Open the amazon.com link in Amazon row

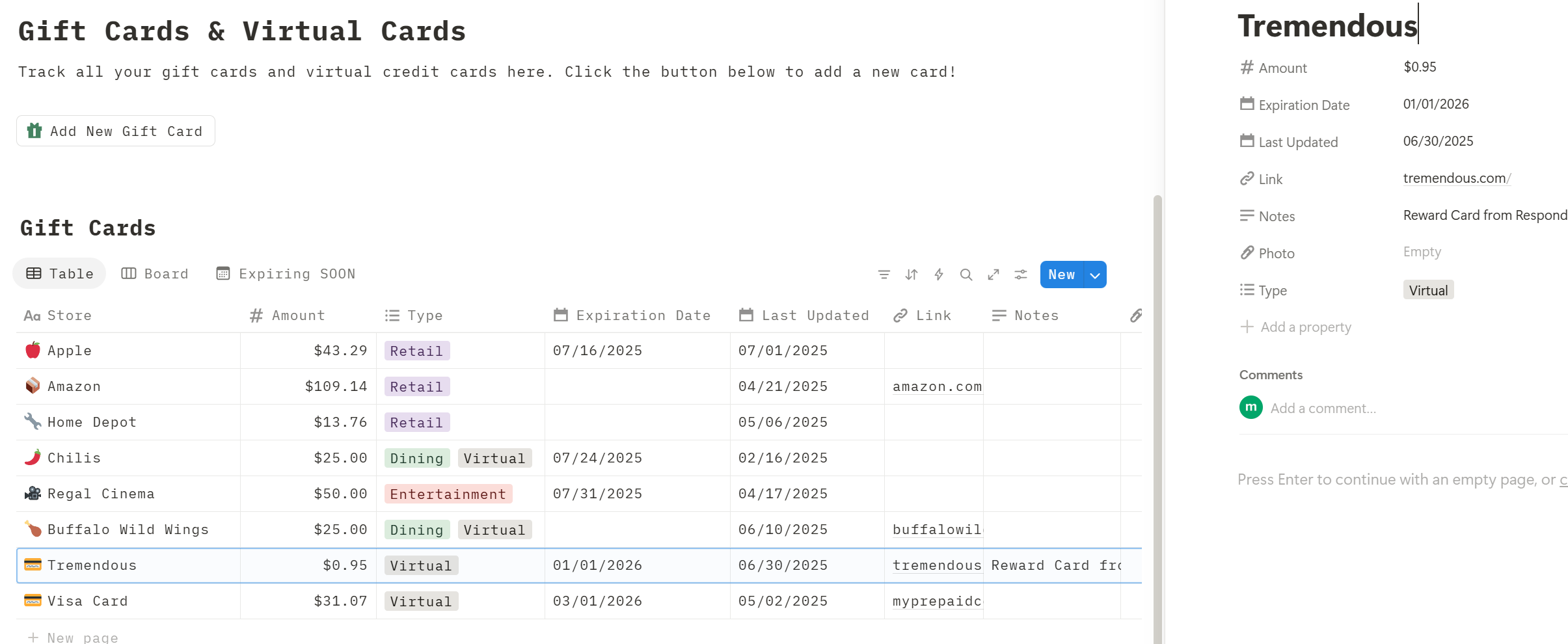point(937,386)
